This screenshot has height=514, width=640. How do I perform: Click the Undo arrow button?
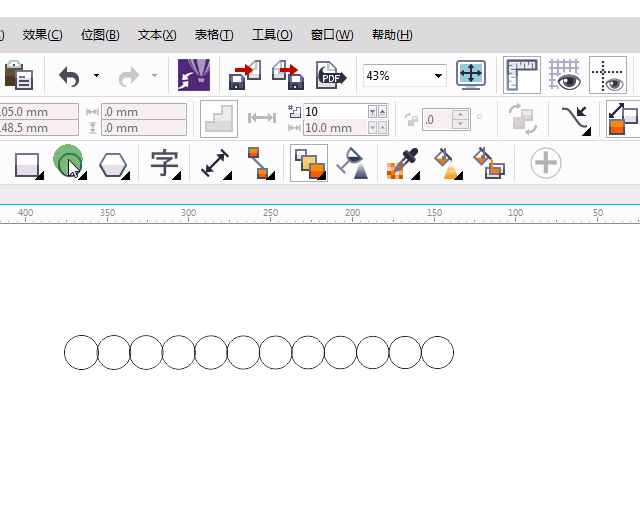tap(69, 76)
